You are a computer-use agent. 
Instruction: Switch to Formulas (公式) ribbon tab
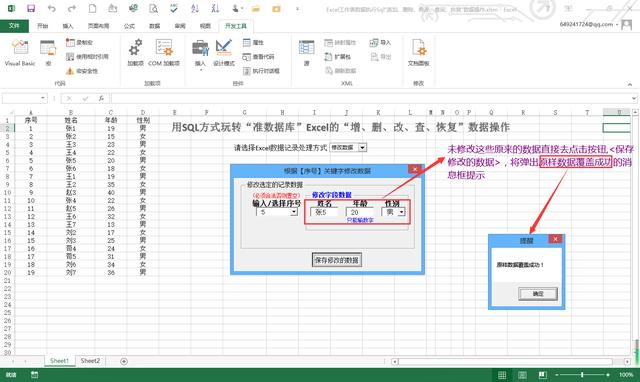point(129,26)
